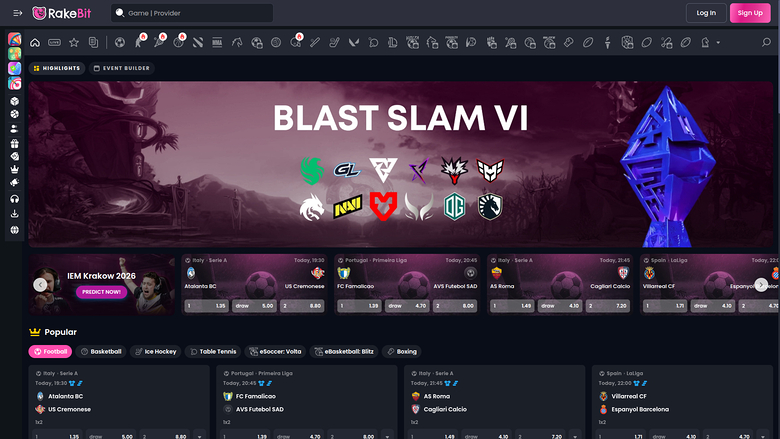Click the home icon in sports bar
Image resolution: width=780 pixels, height=439 pixels.
point(35,43)
